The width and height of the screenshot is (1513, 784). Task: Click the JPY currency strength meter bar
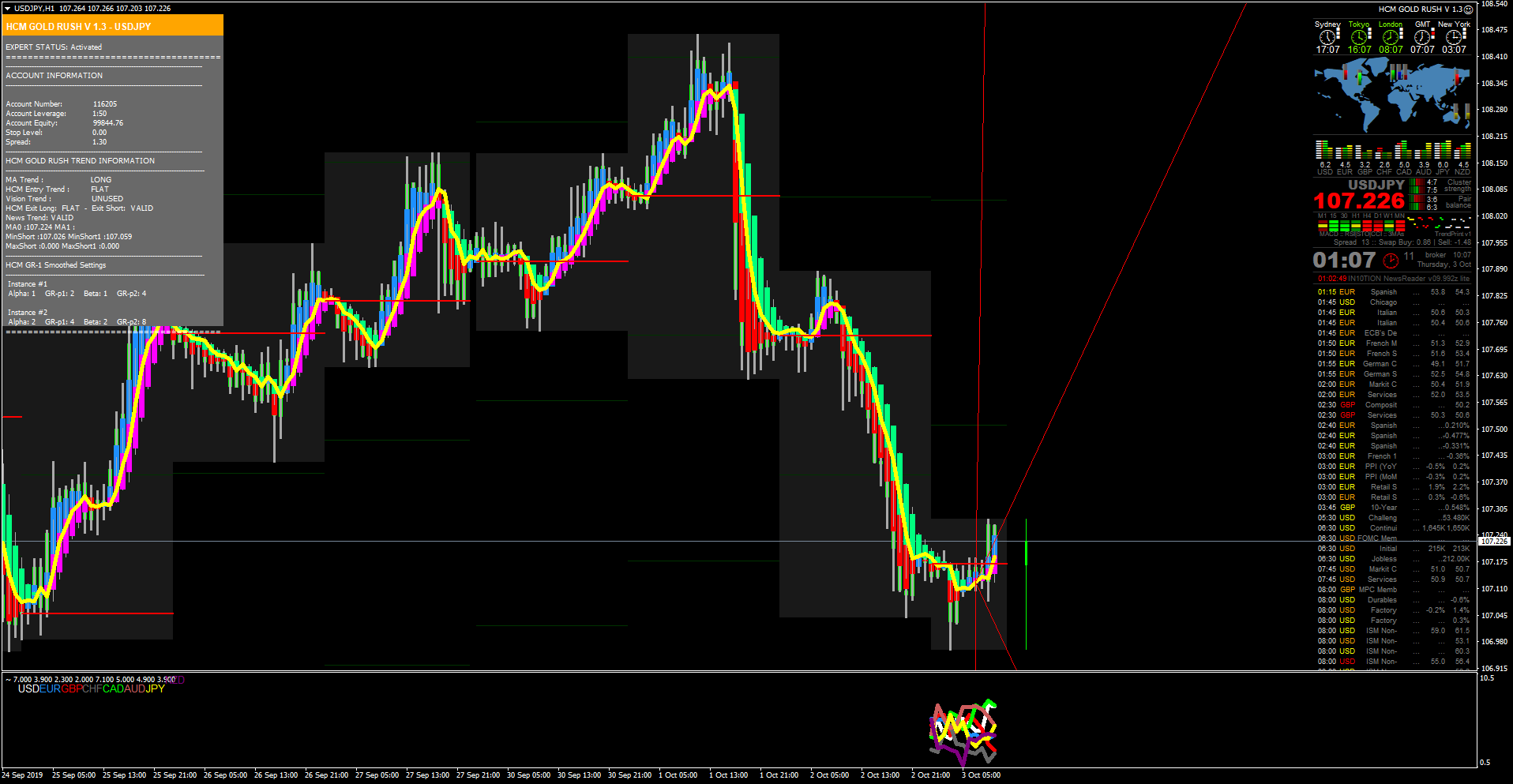[1443, 150]
